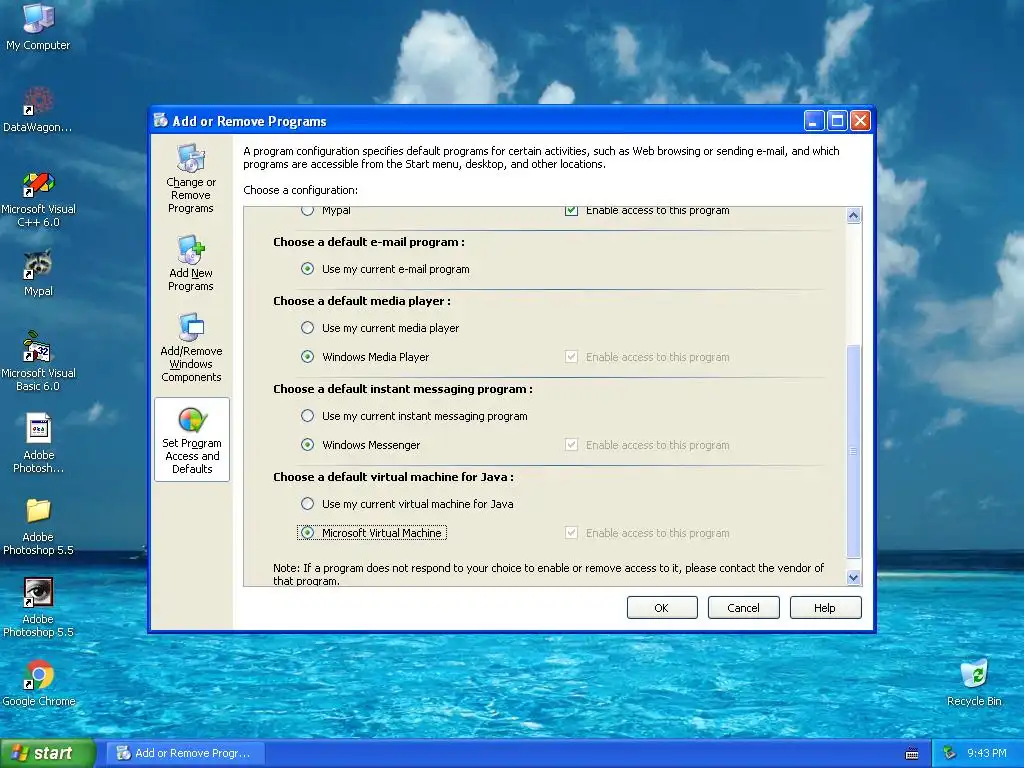Select the Microsoft Virtual Machine option

(307, 533)
